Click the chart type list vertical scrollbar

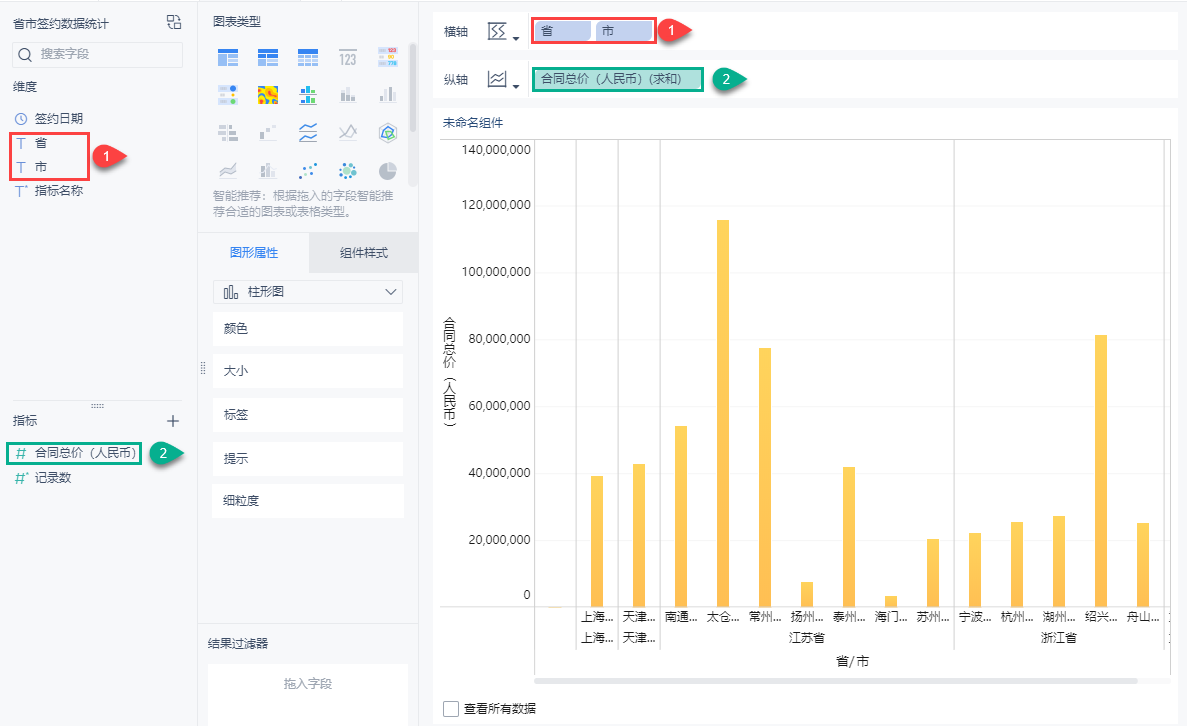tap(413, 88)
